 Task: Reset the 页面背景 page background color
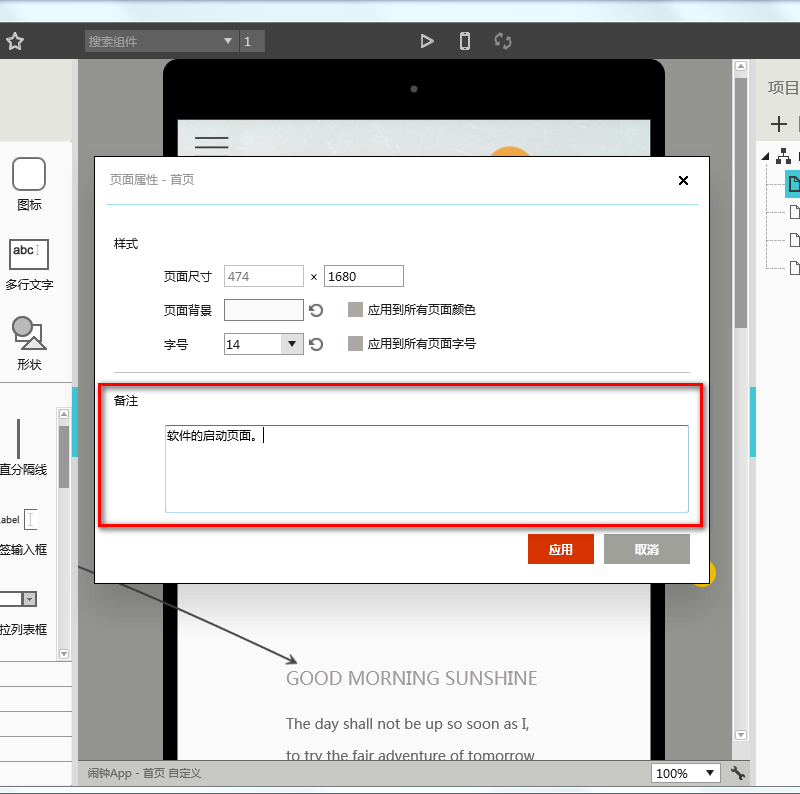pyautogui.click(x=316, y=311)
